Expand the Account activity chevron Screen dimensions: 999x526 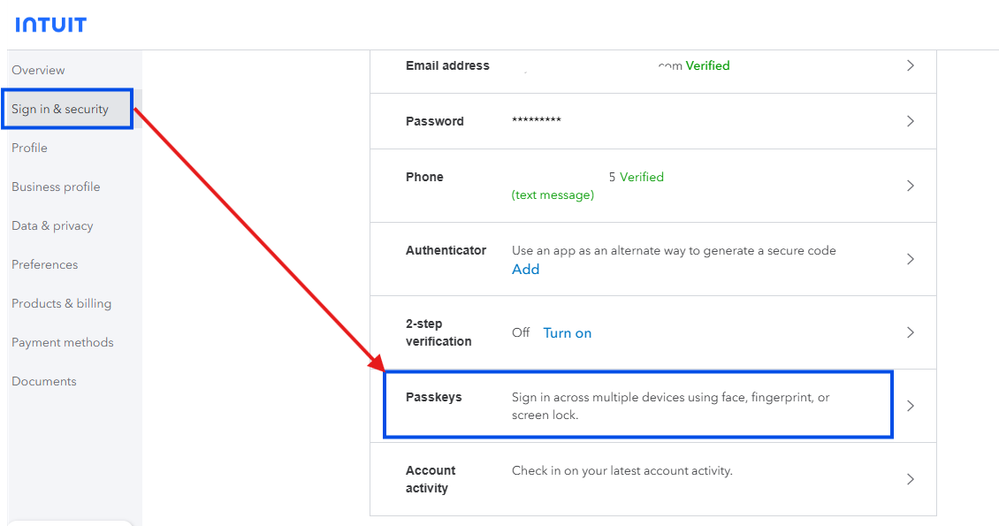(x=910, y=479)
